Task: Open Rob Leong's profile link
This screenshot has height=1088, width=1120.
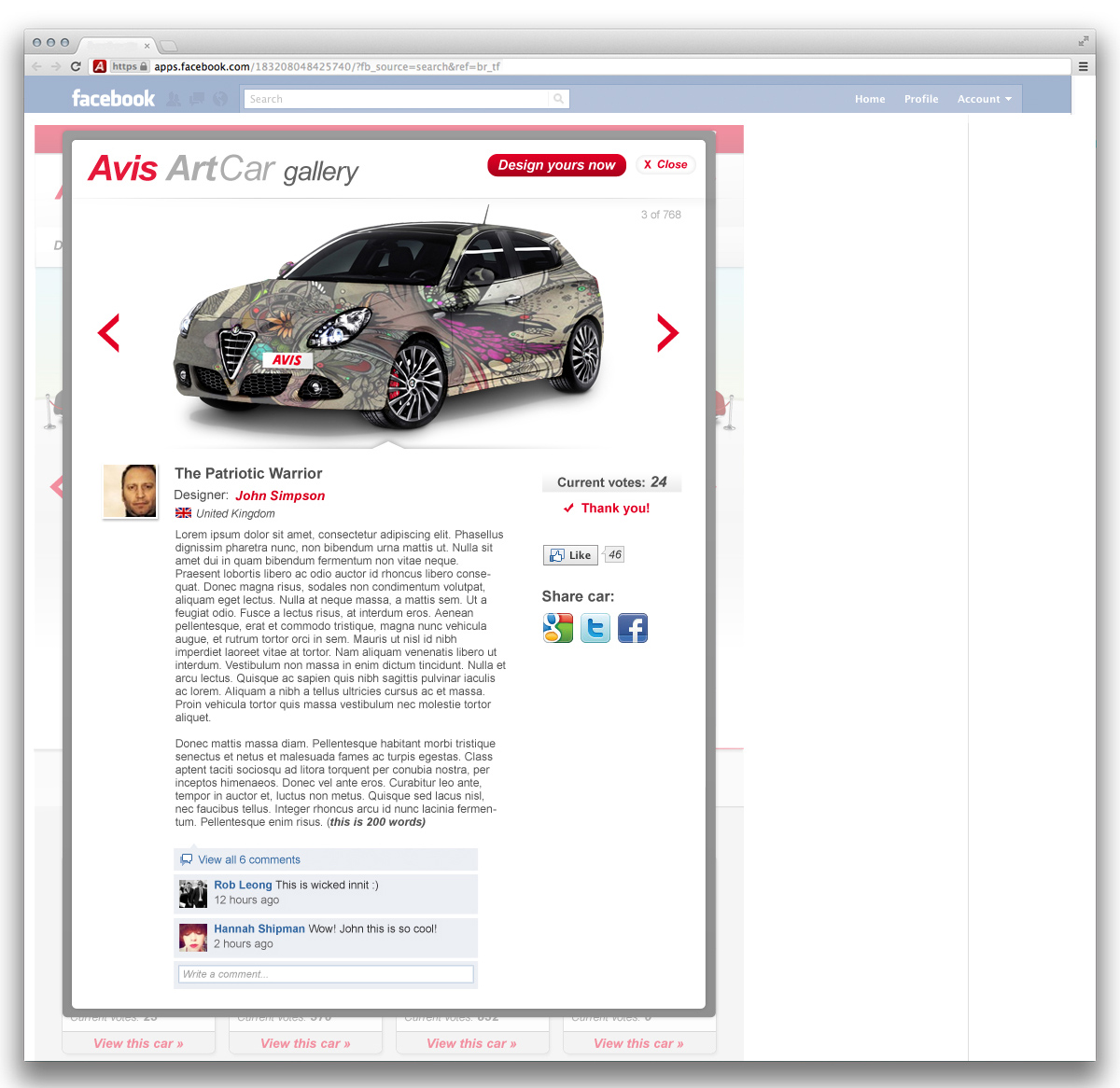Action: (243, 885)
